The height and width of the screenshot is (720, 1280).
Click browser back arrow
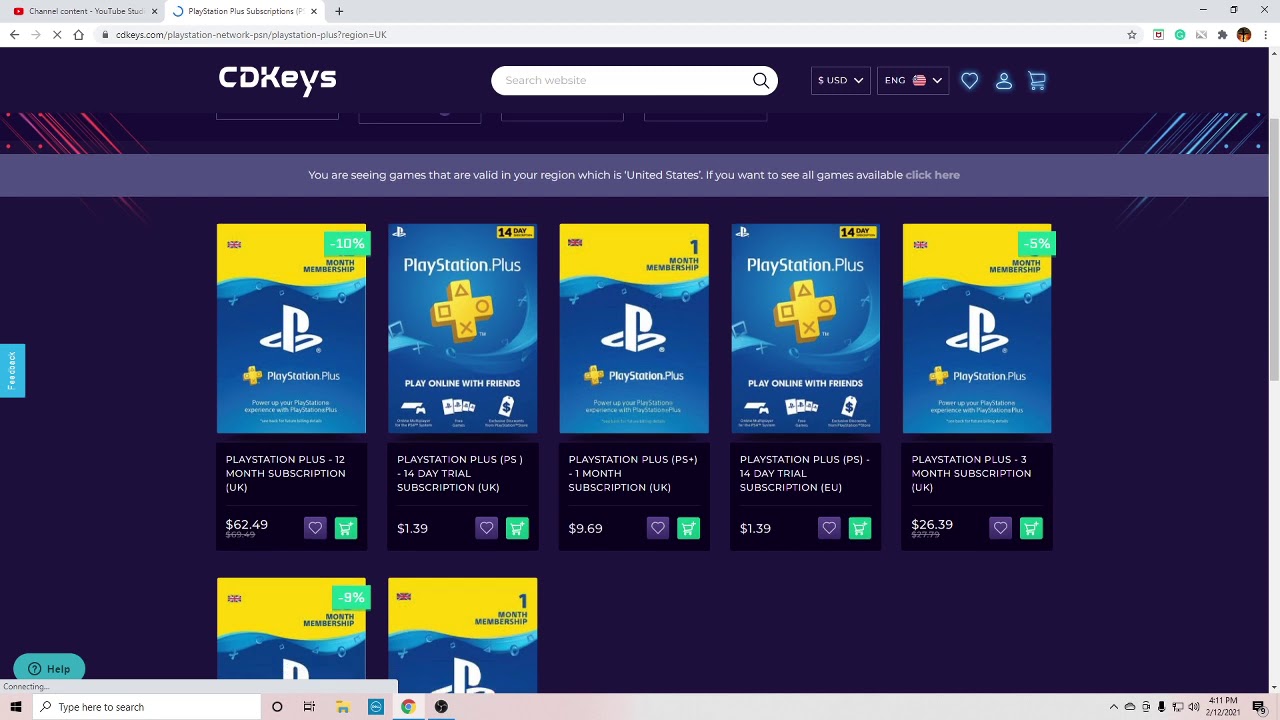(x=14, y=34)
